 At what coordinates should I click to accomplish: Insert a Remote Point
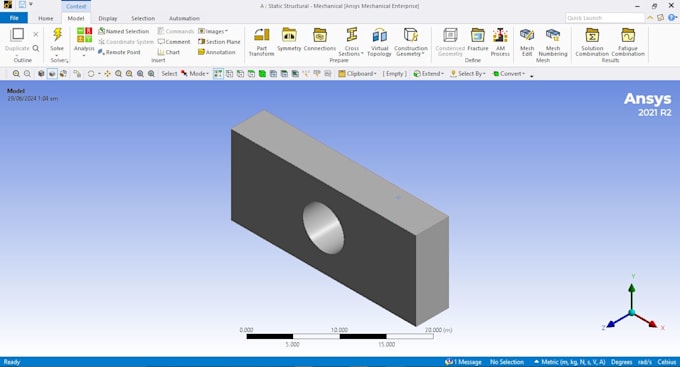(x=119, y=52)
